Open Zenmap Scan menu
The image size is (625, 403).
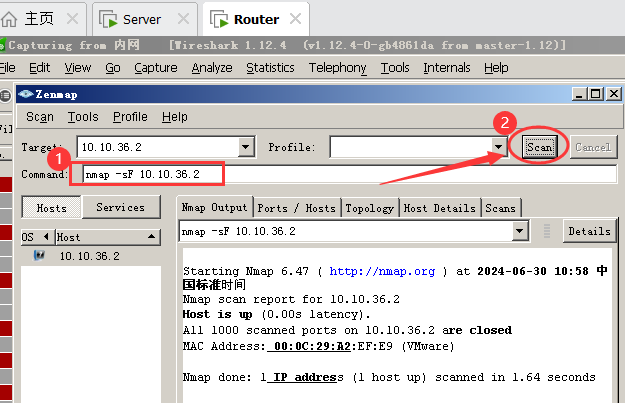39,117
